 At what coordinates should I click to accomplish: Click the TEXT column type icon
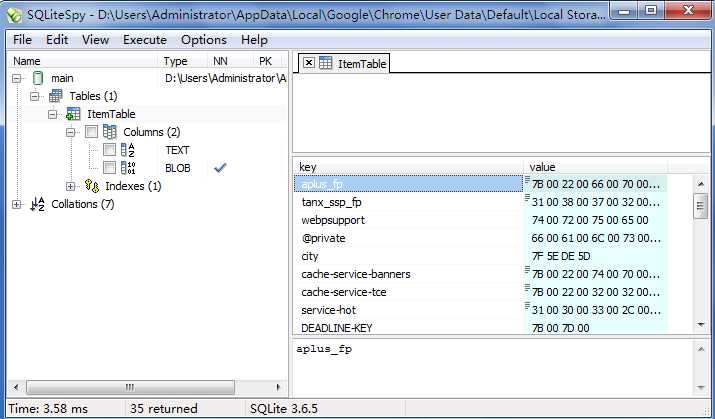(128, 150)
